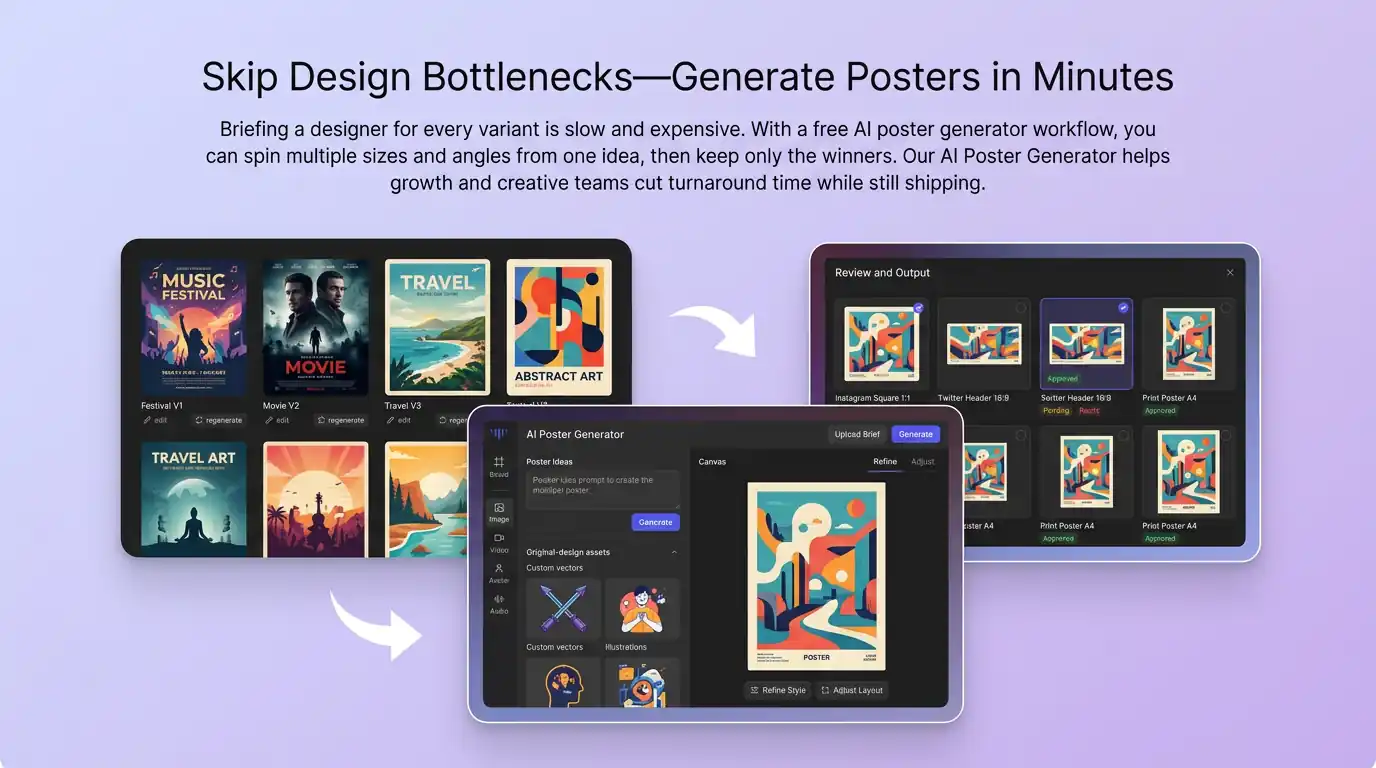The height and width of the screenshot is (768, 1376).
Task: Click the Approved tag on Sortter Header card
Action: (x=1062, y=379)
